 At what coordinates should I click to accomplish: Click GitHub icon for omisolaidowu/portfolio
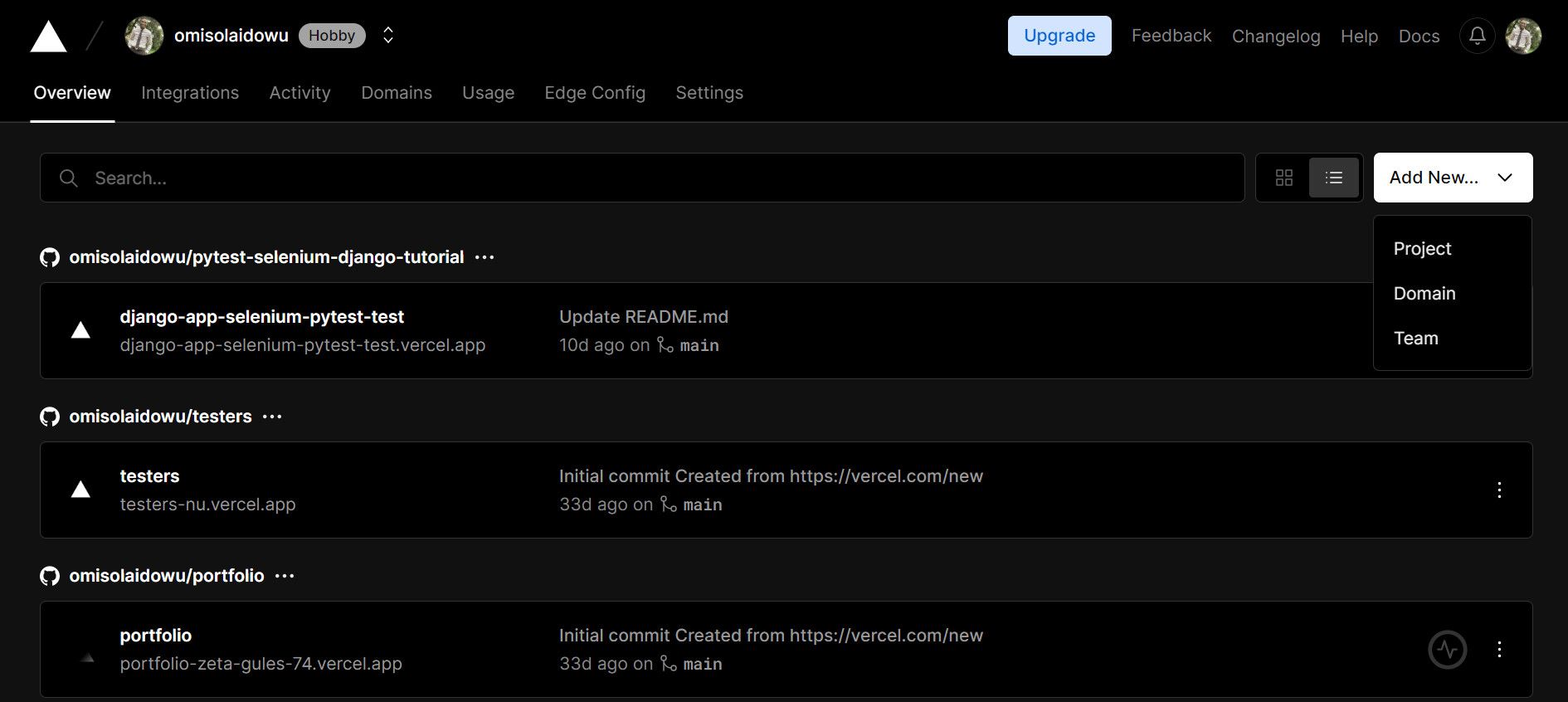[x=50, y=576]
